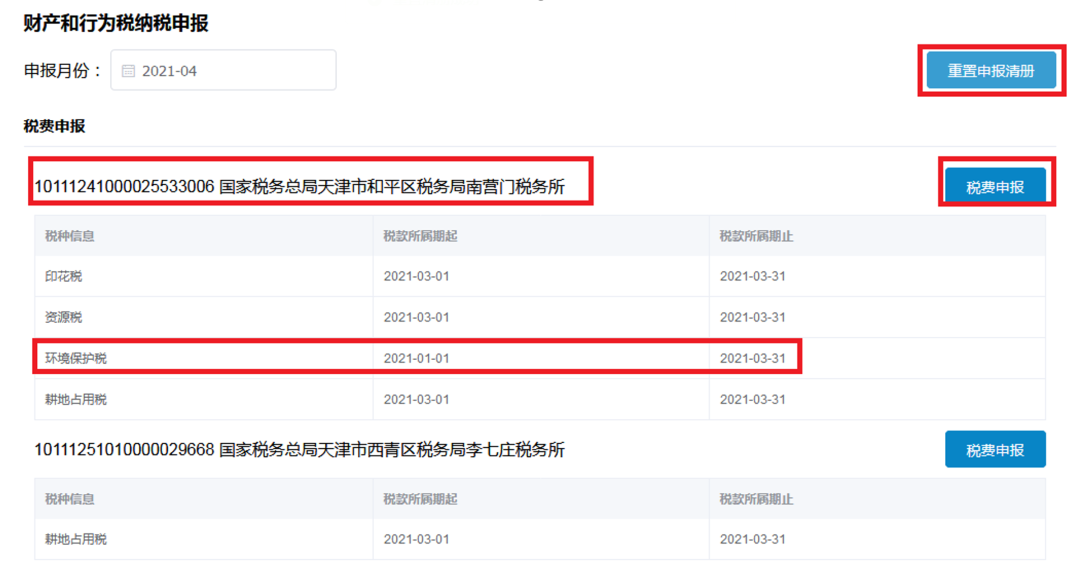The height and width of the screenshot is (577, 1080).
Task: Click 税费申报 button for 李七庄税务所
Action: [x=995, y=450]
